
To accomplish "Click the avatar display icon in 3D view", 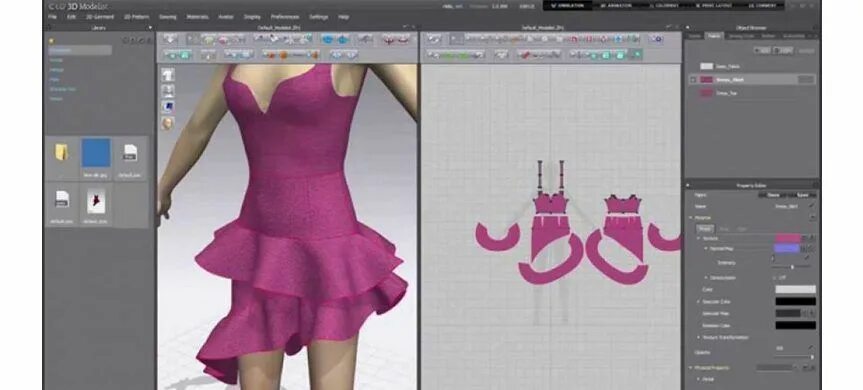I will tap(167, 91).
